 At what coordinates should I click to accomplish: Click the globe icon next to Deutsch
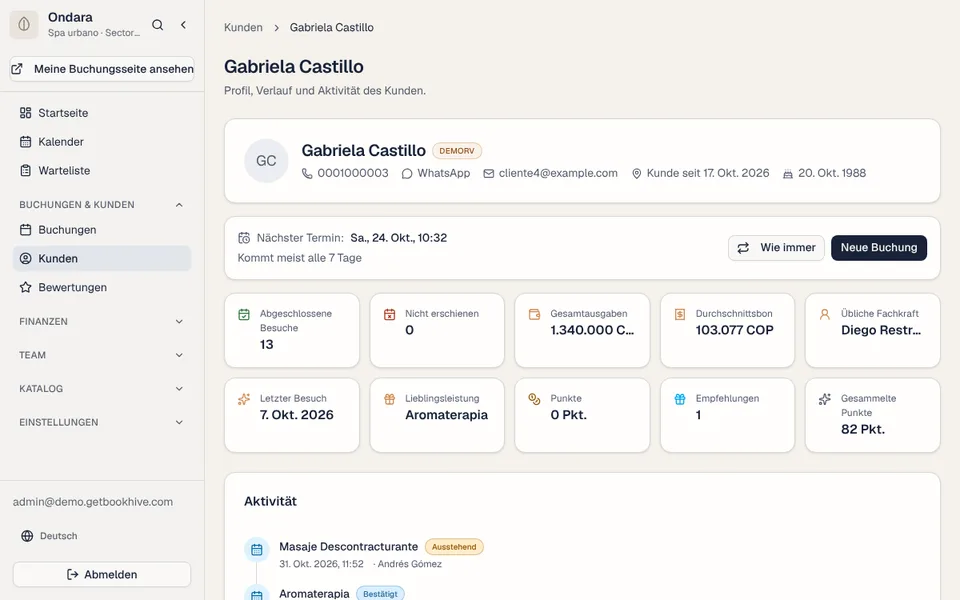pyautogui.click(x=27, y=536)
